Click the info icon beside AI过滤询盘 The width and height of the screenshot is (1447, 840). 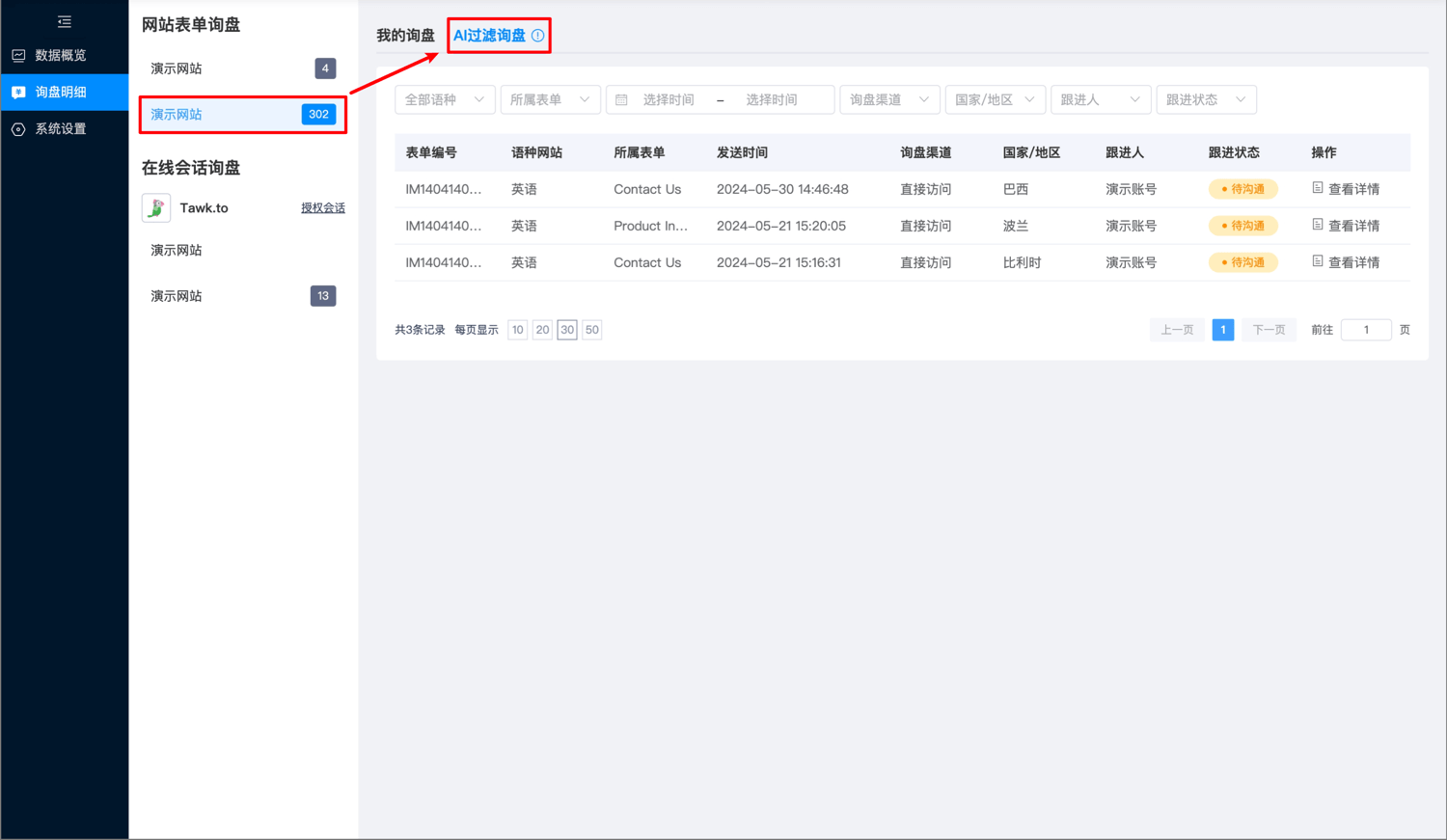click(538, 35)
